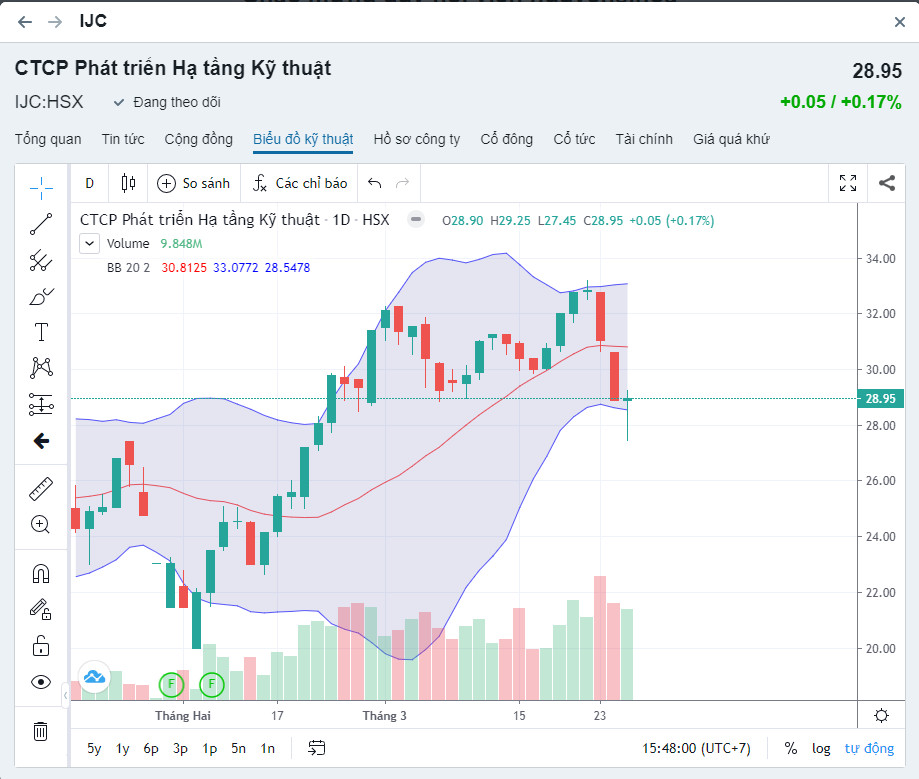This screenshot has width=919, height=779.
Task: Switch to the 'Tài chính' tab
Action: pyautogui.click(x=644, y=139)
